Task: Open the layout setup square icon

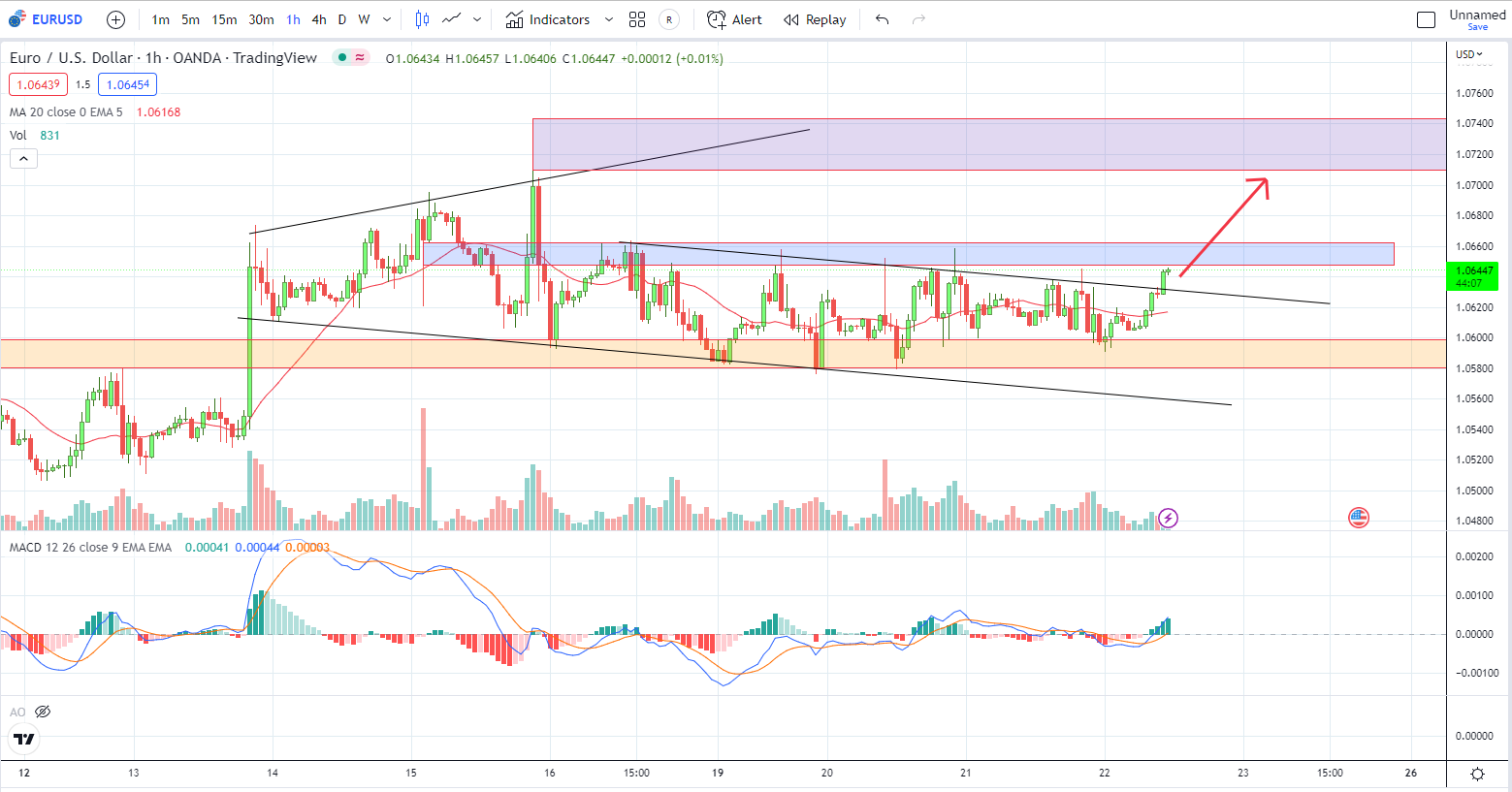Action: 1426,19
